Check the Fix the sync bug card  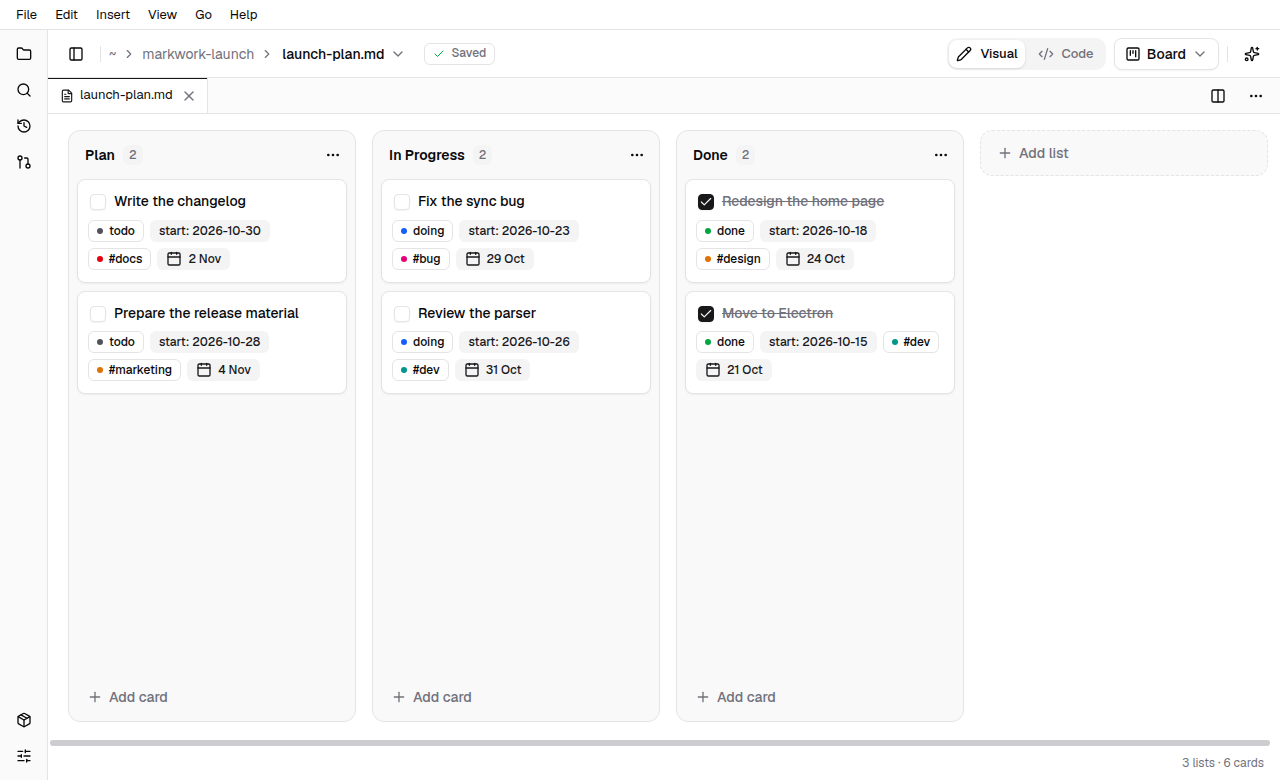click(402, 202)
